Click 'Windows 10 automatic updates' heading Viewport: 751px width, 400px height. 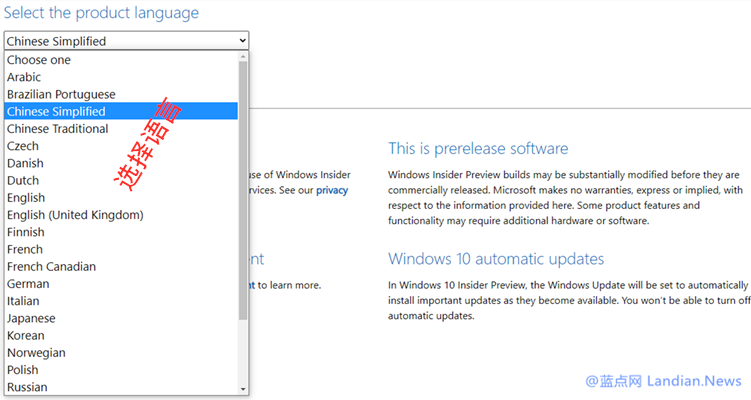coord(496,259)
